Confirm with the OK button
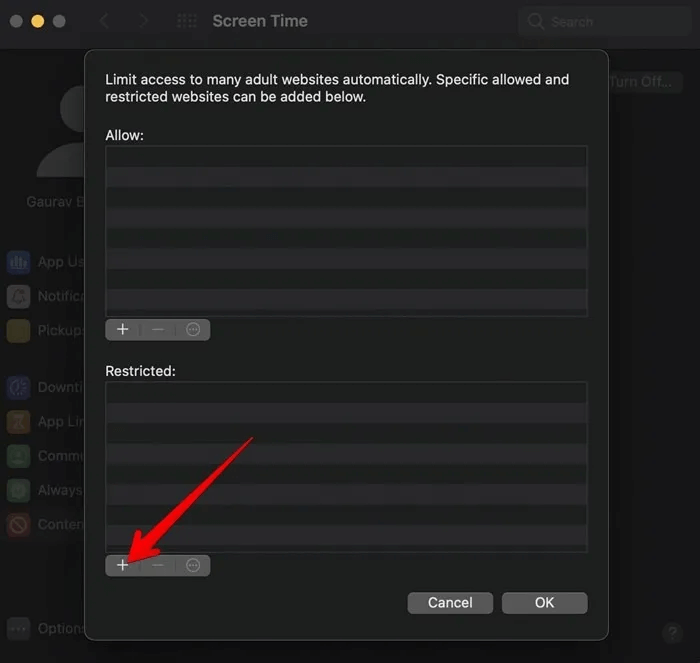This screenshot has height=663, width=700. (544, 603)
